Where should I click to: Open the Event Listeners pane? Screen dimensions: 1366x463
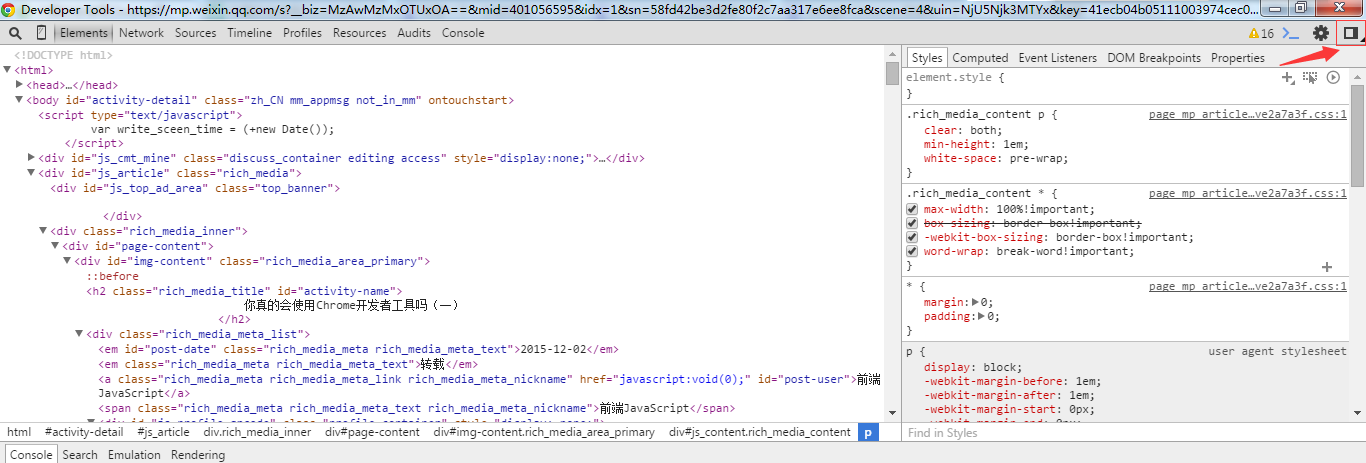point(1057,58)
